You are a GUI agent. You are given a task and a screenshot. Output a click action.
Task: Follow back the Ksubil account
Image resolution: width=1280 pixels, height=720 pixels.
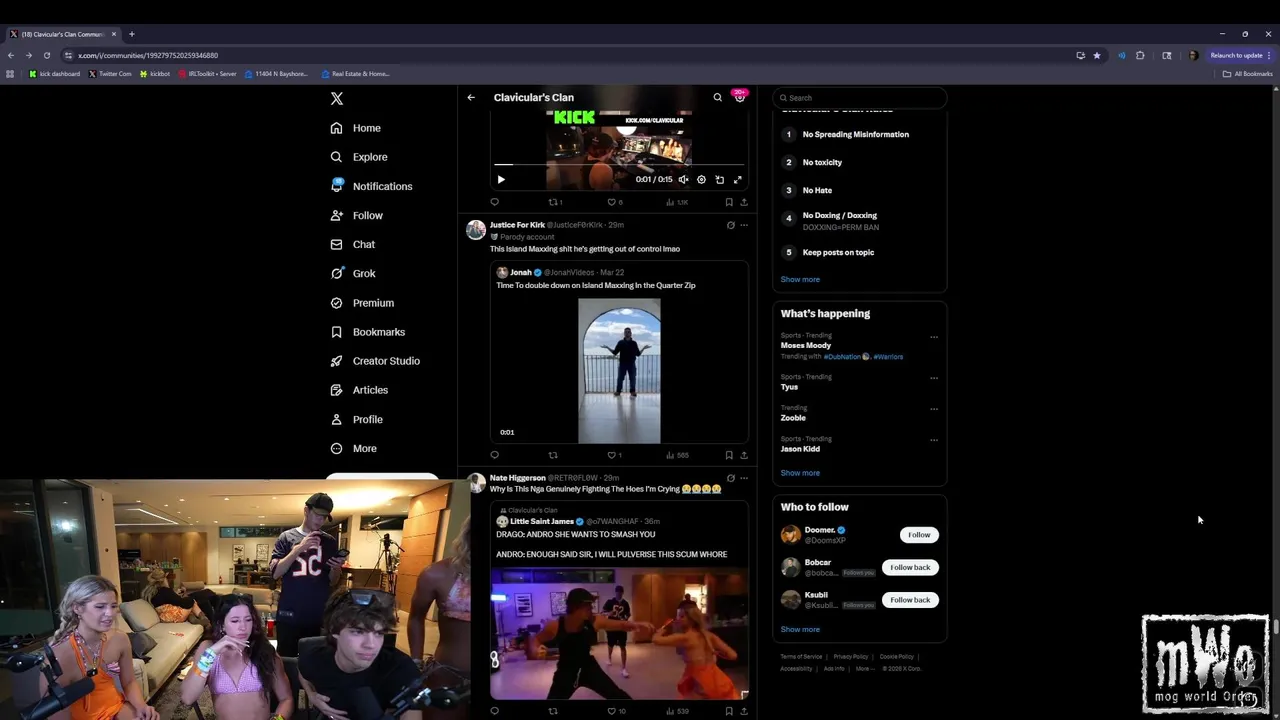click(x=910, y=600)
